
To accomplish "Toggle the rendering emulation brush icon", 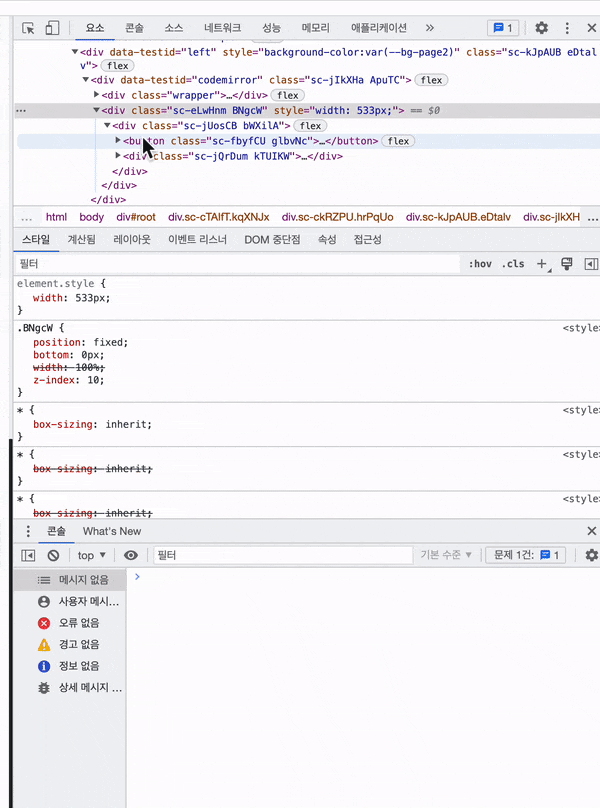I will [x=566, y=264].
